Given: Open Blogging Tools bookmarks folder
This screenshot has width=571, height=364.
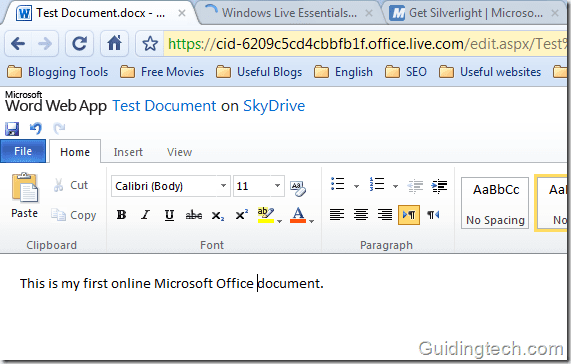Looking at the screenshot, I should [x=58, y=72].
